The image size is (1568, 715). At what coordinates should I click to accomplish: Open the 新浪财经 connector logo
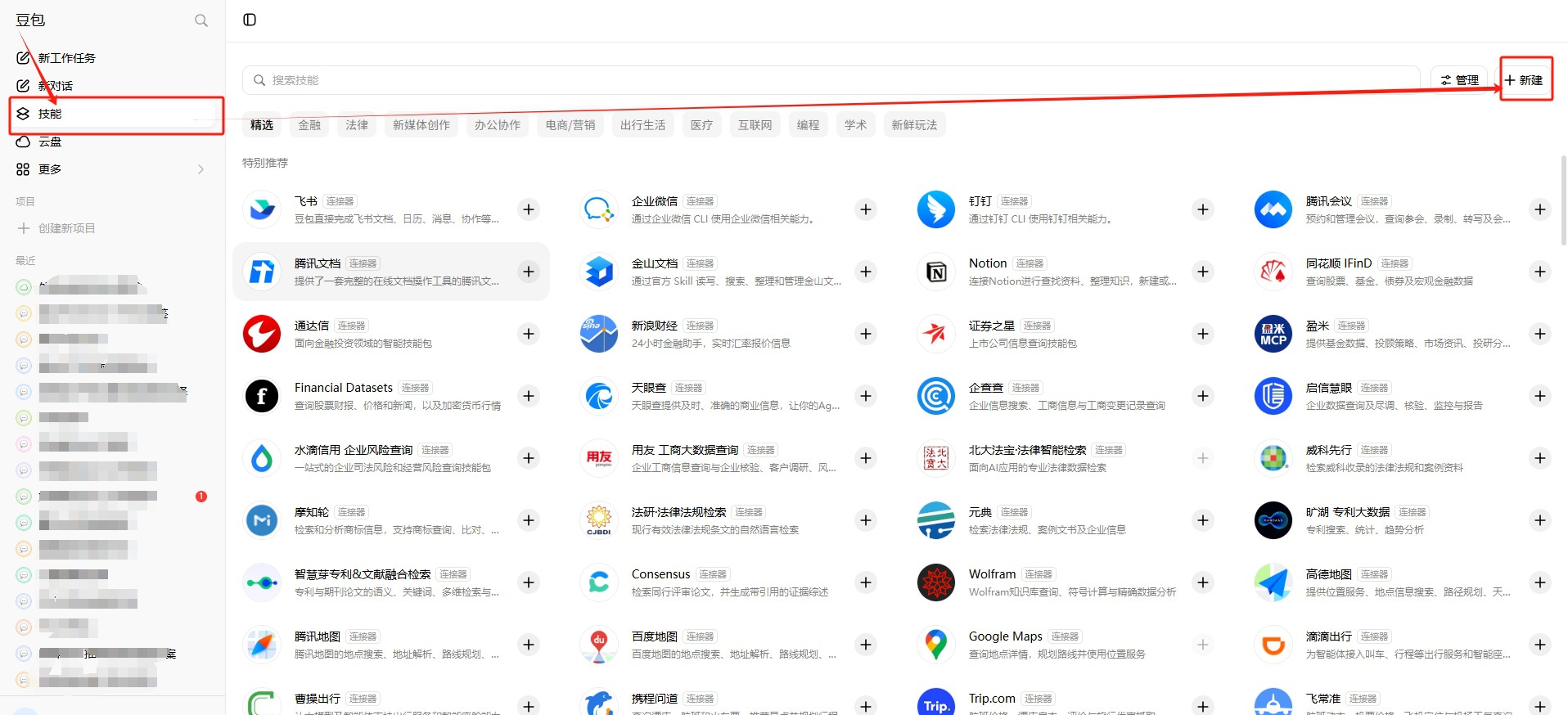click(x=599, y=334)
